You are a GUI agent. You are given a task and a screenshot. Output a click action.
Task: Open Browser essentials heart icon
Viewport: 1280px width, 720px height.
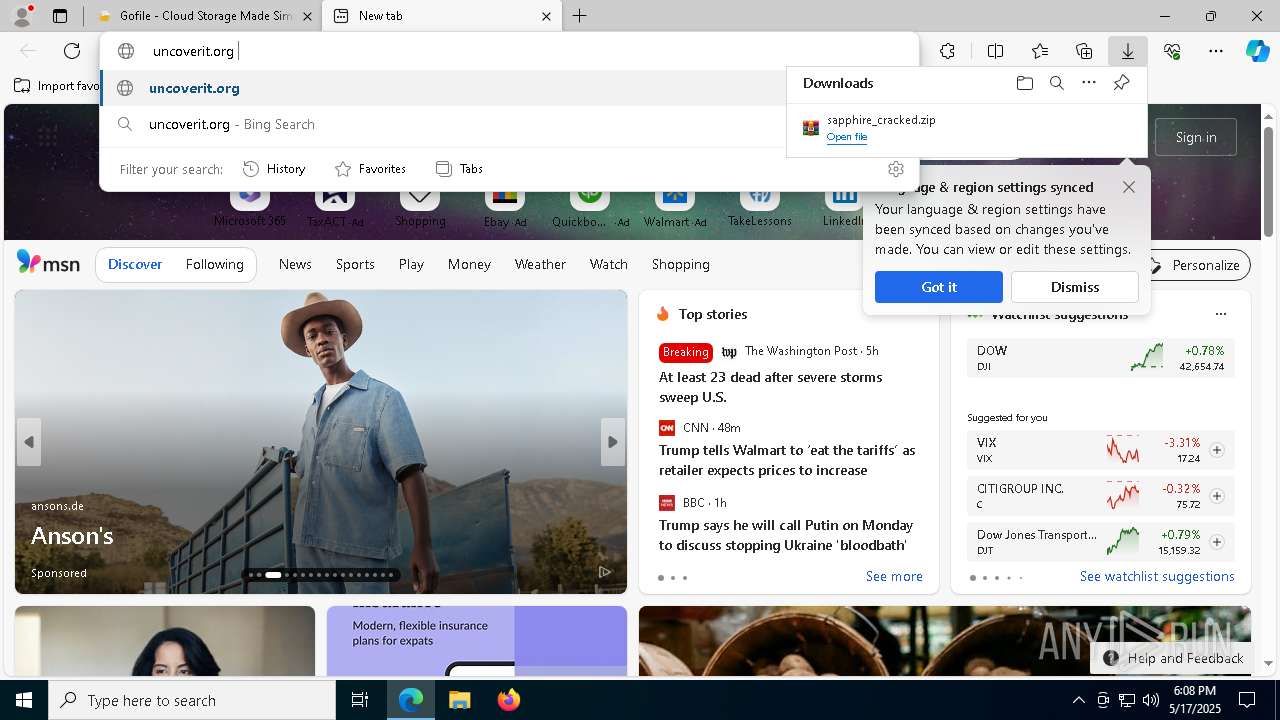click(1172, 51)
